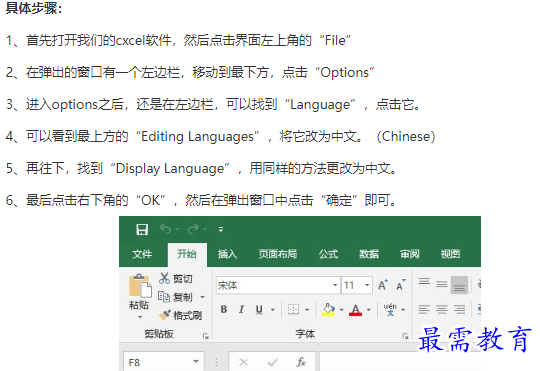Open the Name Box dropdown arrow
The height and width of the screenshot is (371, 540).
[196, 362]
